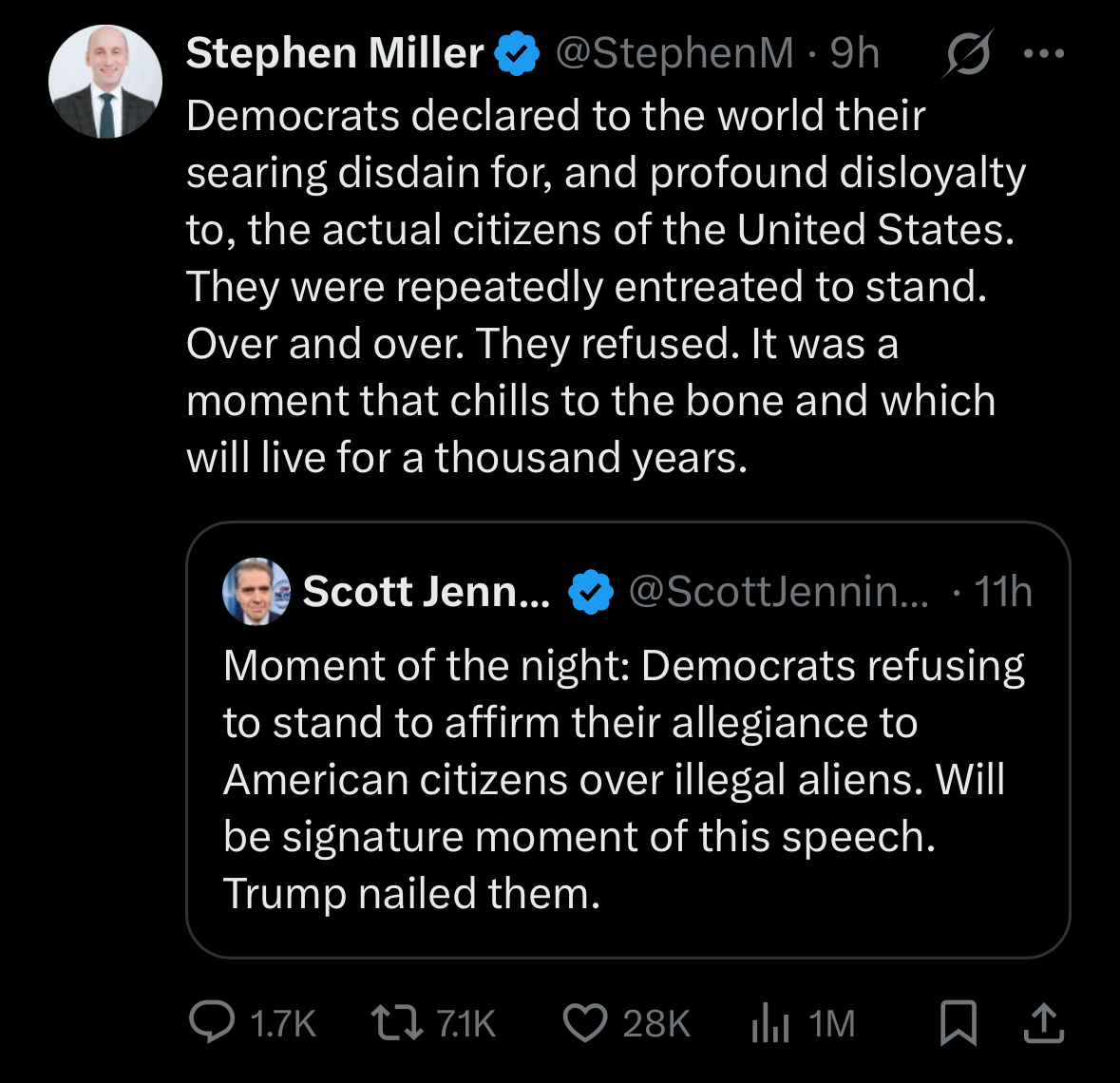The width and height of the screenshot is (1120, 1083).
Task: Click the @StephenM handle
Action: [674, 53]
